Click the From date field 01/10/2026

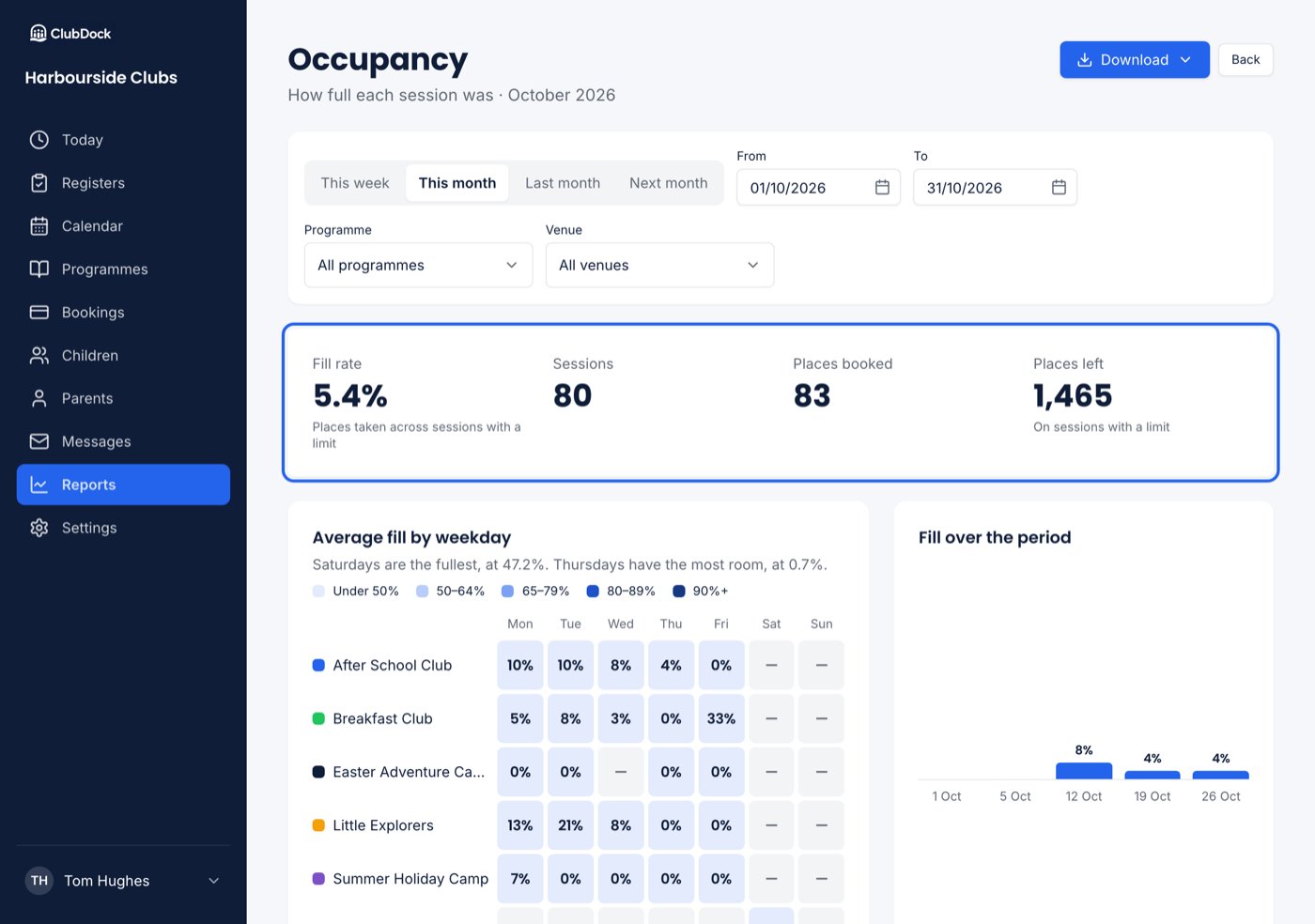(x=818, y=188)
